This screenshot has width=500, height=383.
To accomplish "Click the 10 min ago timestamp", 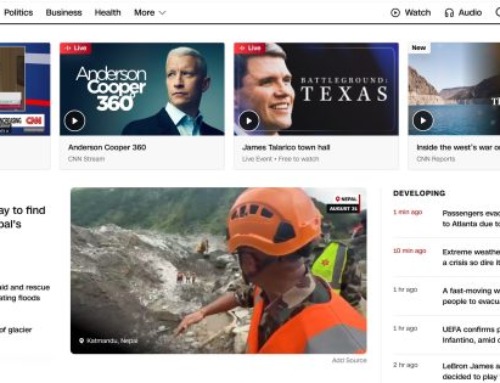I will [x=410, y=251].
